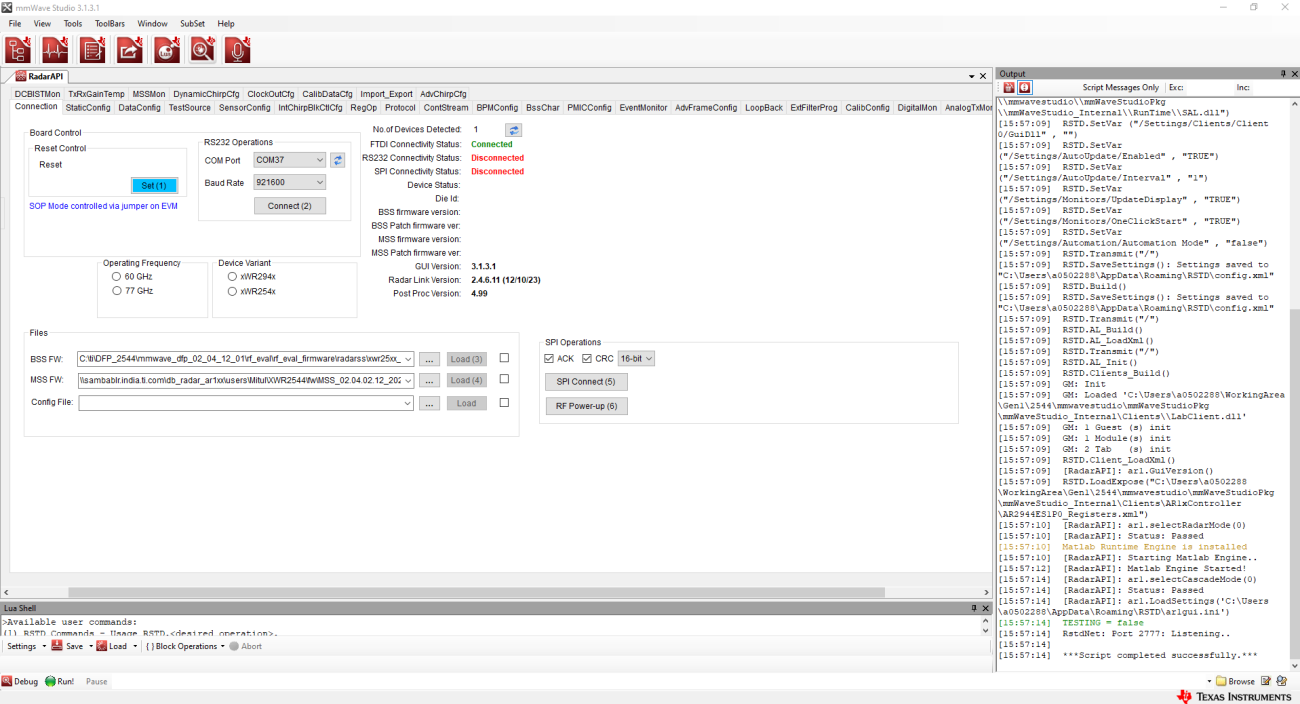This screenshot has height=704, width=1300.
Task: Open the Block Operations dropdown
Action: [184, 647]
